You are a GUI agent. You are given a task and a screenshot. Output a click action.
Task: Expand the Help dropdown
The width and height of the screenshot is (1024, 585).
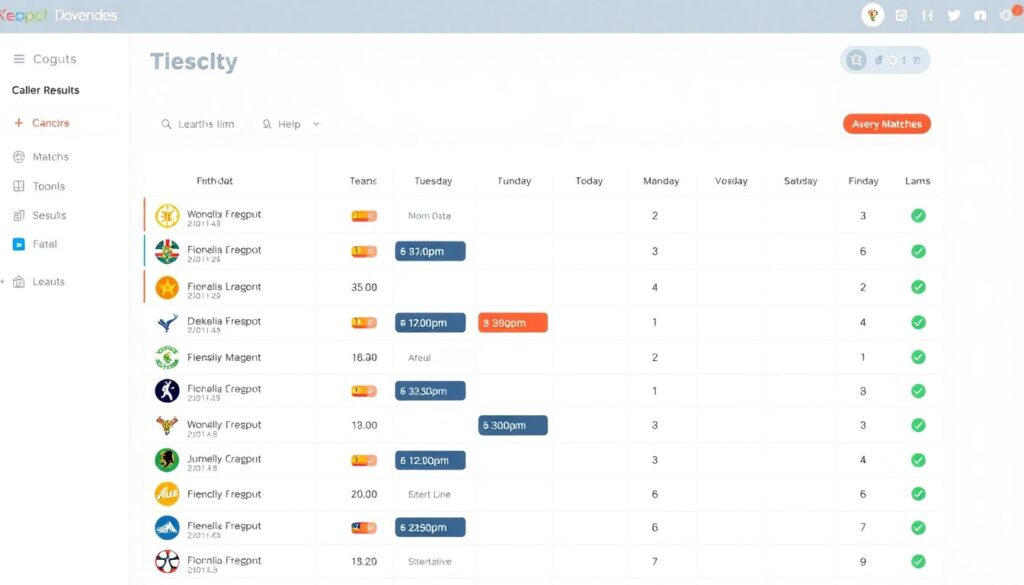click(290, 124)
